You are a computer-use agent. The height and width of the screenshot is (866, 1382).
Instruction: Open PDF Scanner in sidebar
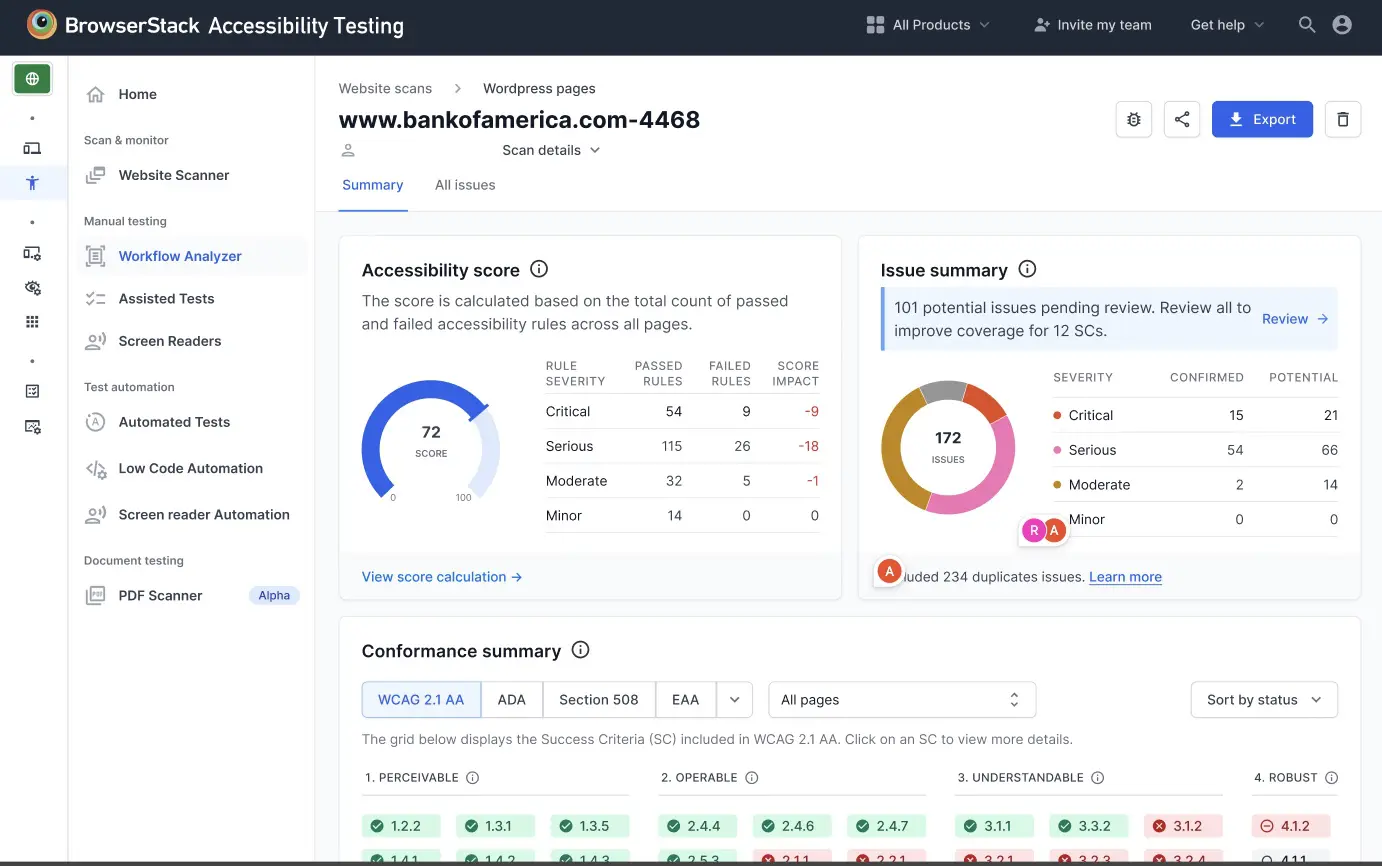pos(192,595)
